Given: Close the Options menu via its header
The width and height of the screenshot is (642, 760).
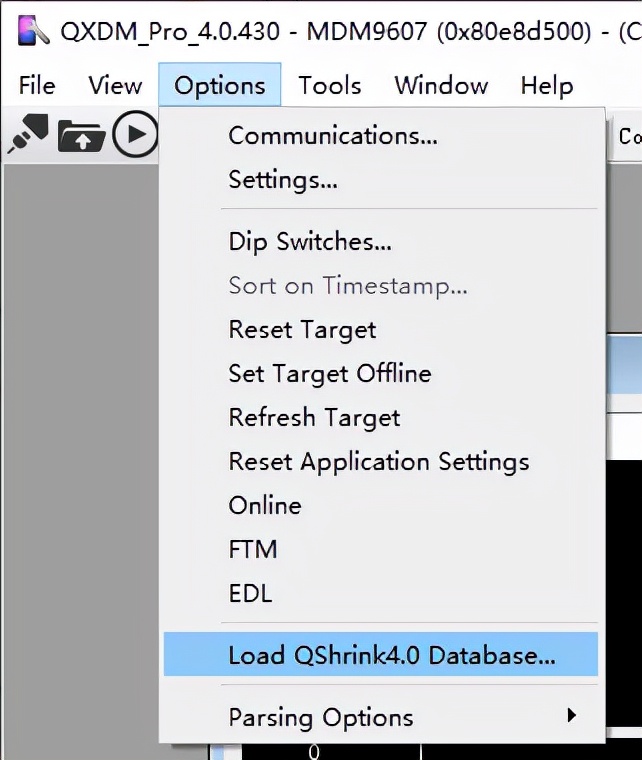Looking at the screenshot, I should pyautogui.click(x=219, y=85).
